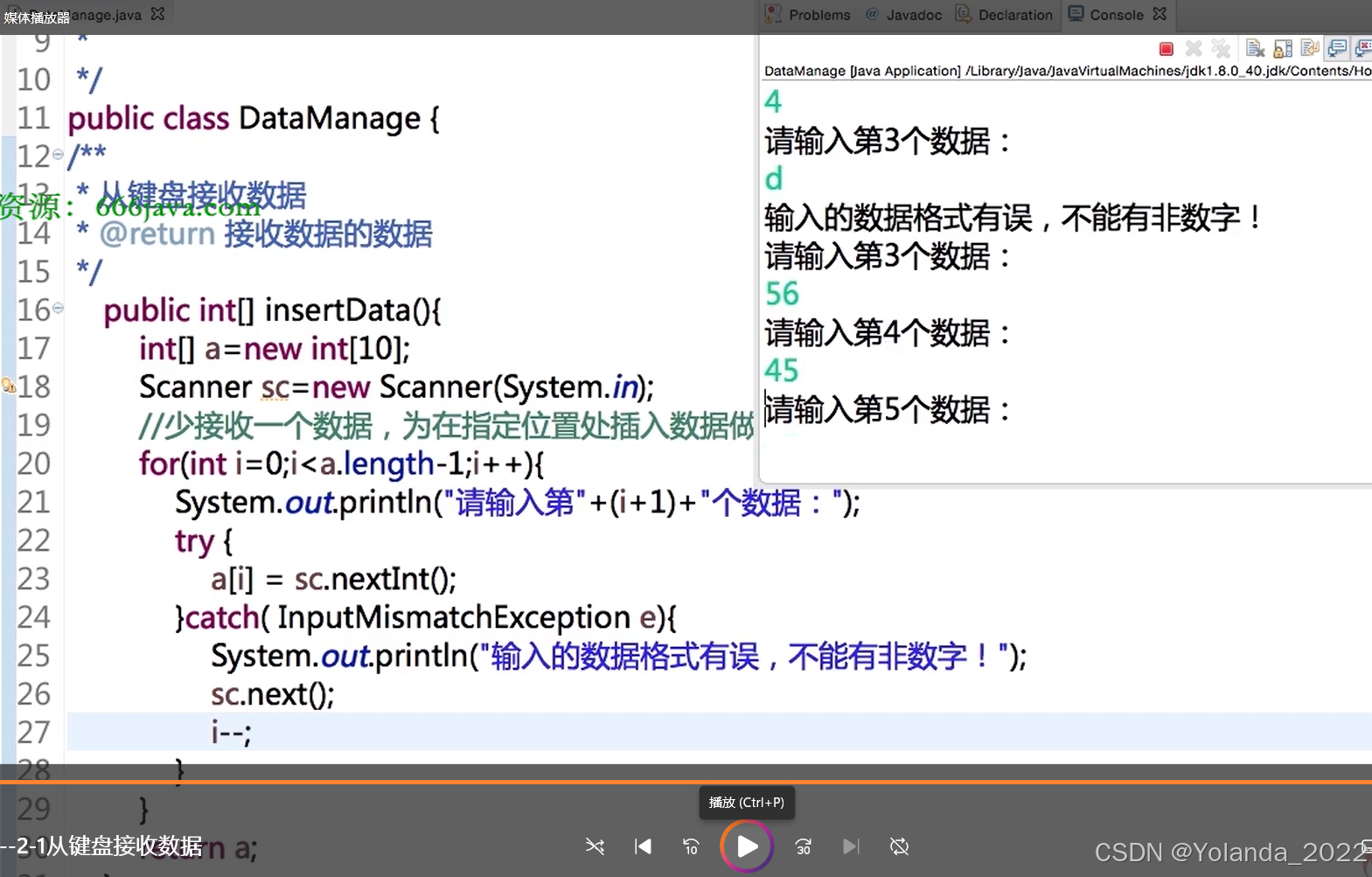Click the Console monitor icon on tab
The width and height of the screenshot is (1372, 877).
[1076, 14]
